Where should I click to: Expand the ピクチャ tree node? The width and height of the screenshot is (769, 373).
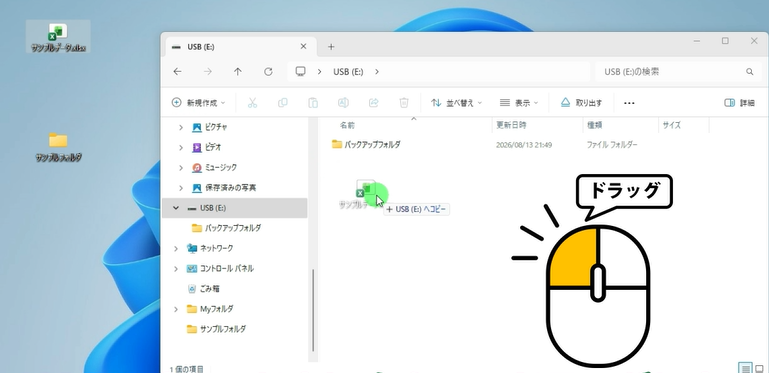coord(180,127)
